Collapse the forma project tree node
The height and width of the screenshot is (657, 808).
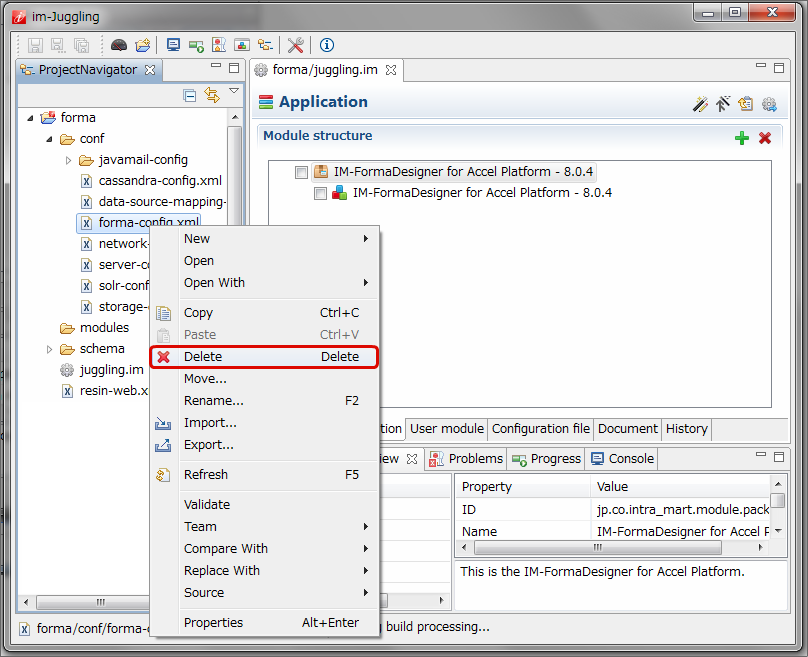pos(30,118)
